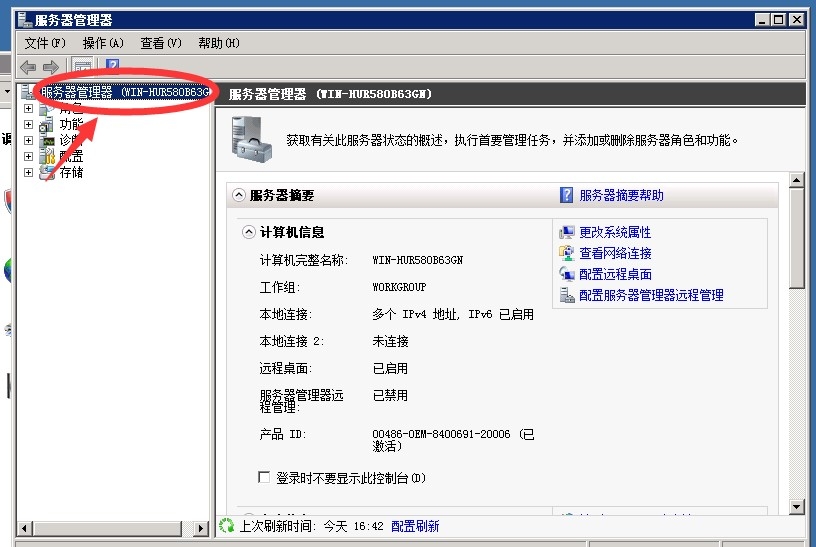The height and width of the screenshot is (547, 816).
Task: Click the 更改系统属性 link
Action: [615, 232]
